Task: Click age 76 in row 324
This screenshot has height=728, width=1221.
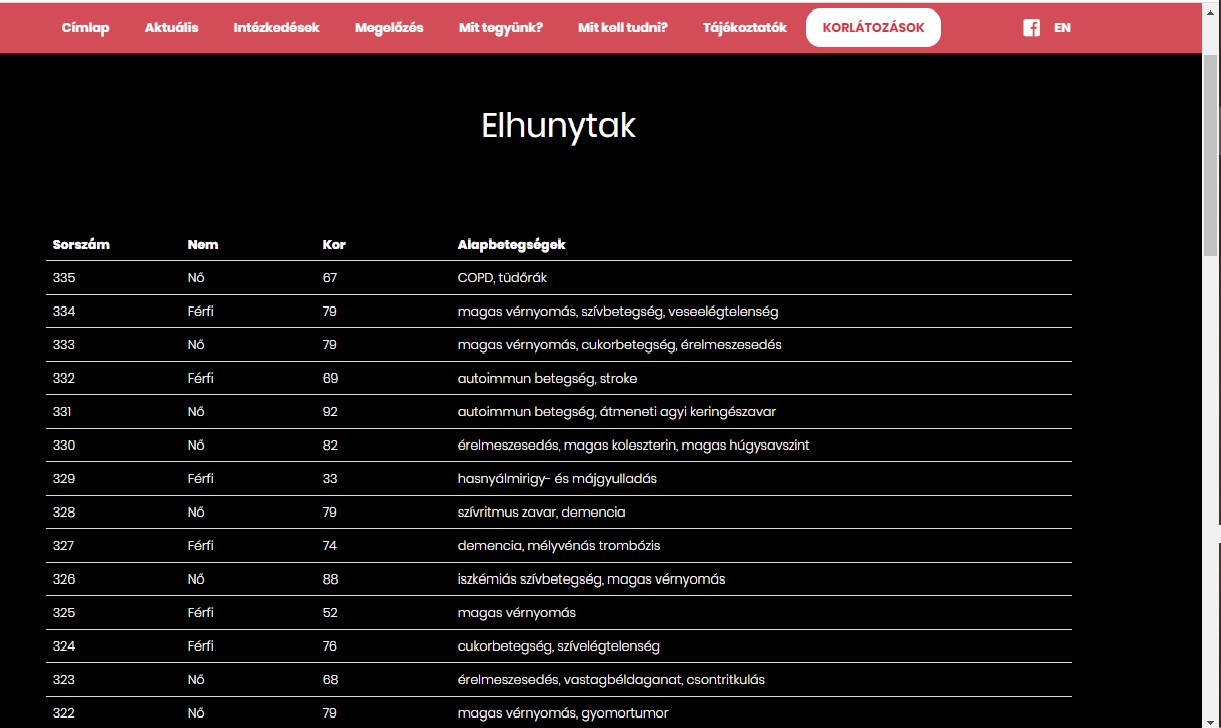Action: tap(330, 646)
